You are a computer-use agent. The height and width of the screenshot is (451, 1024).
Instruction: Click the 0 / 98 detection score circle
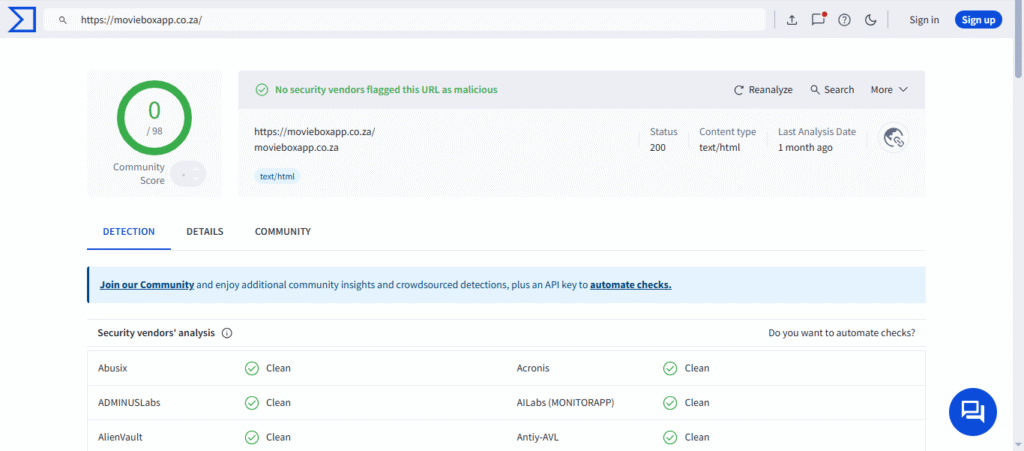pyautogui.click(x=154, y=118)
